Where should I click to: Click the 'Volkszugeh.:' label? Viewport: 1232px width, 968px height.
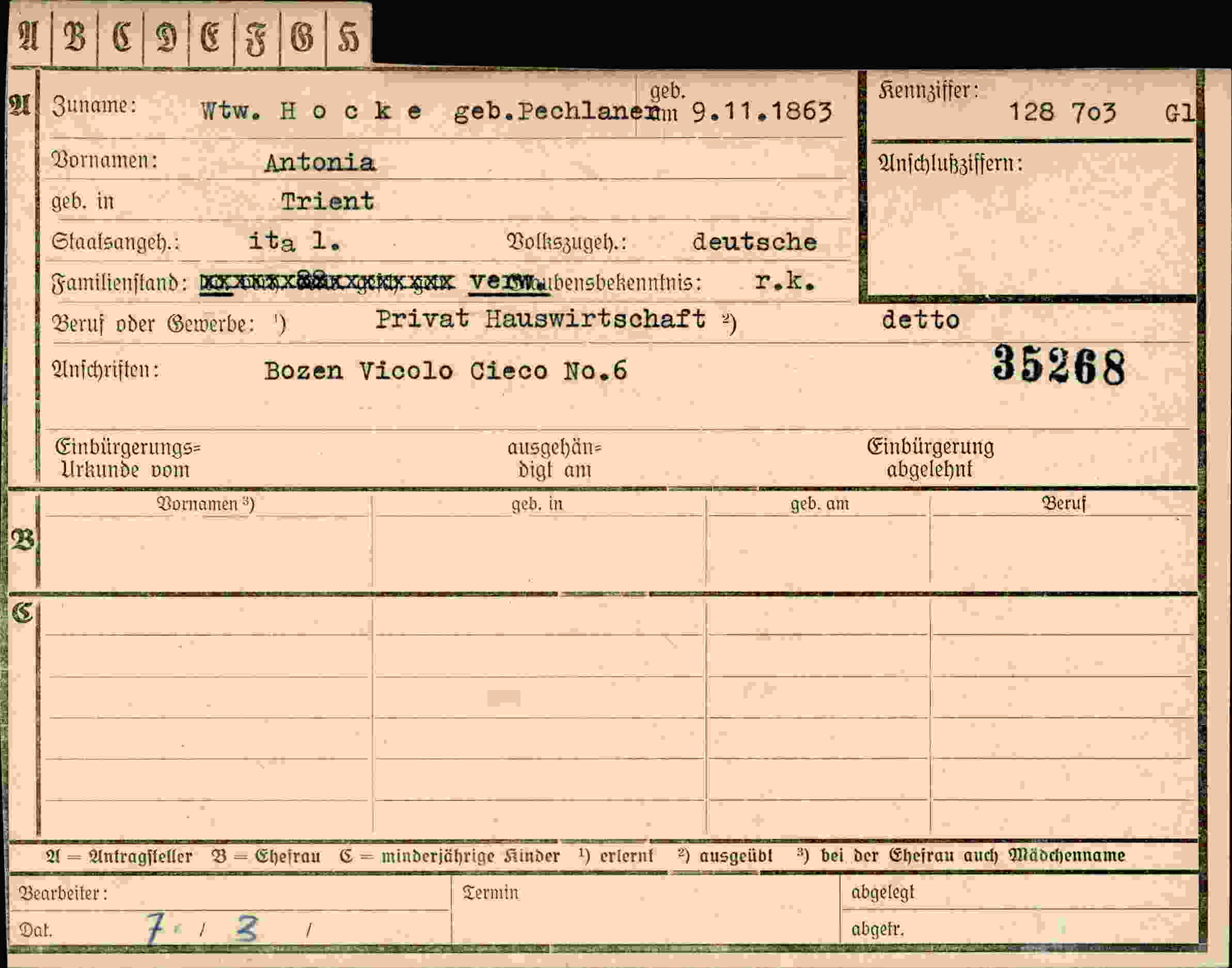pos(566,243)
